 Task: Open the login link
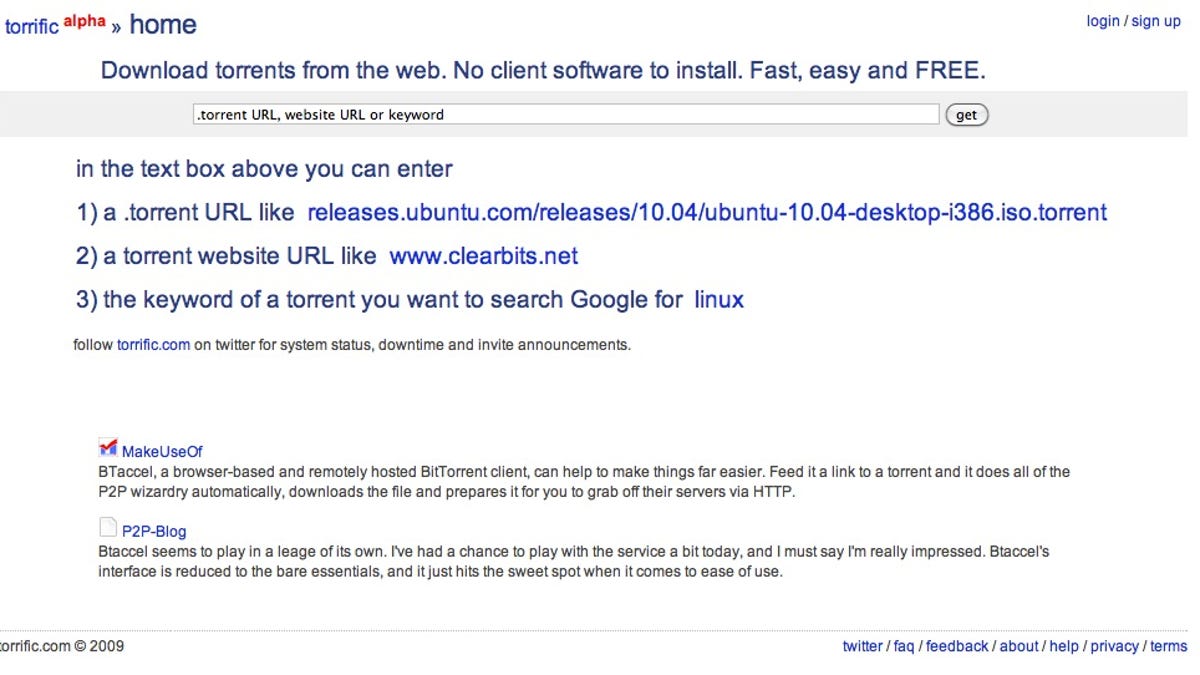pos(1103,21)
